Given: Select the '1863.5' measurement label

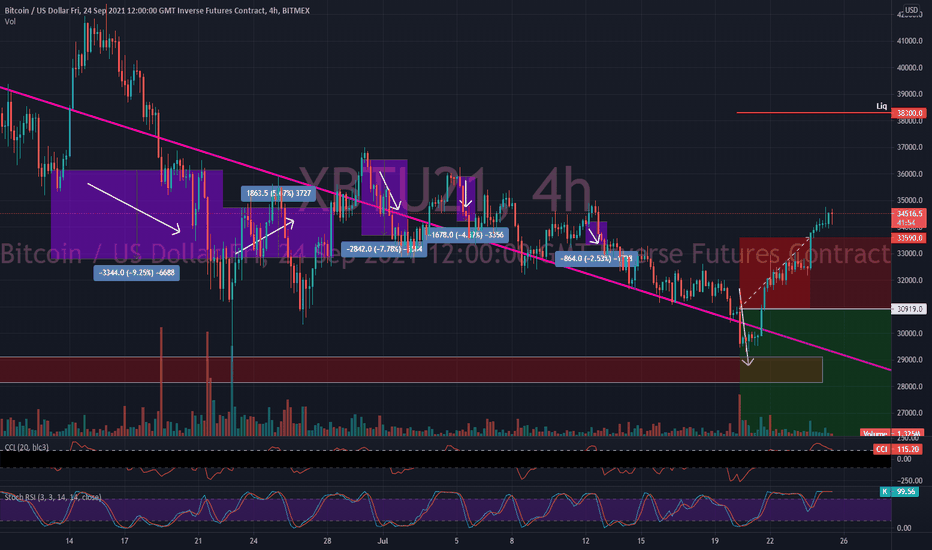Looking at the screenshot, I should [x=278, y=193].
